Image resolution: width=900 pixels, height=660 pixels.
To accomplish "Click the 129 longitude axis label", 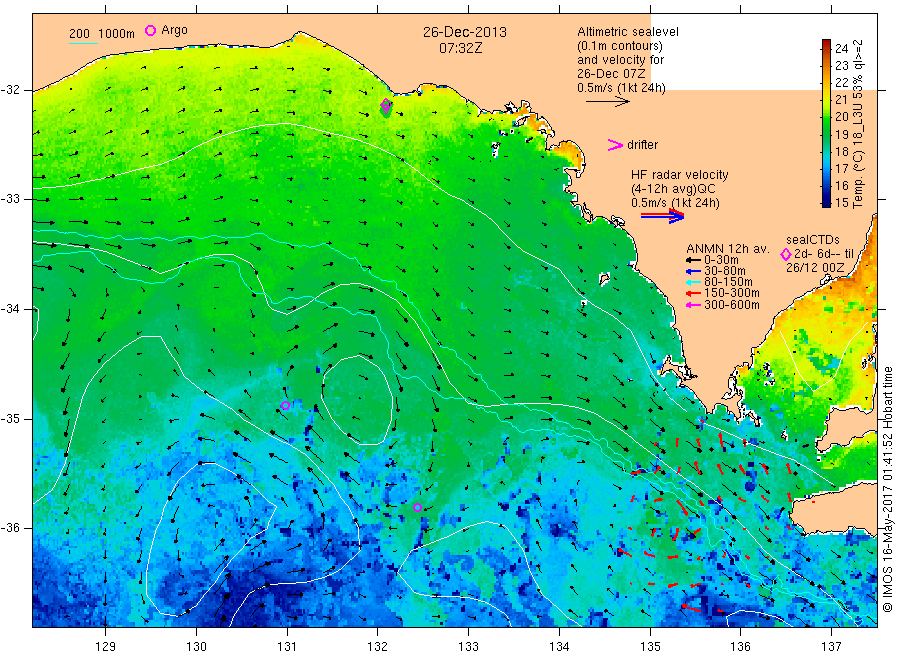I will (x=106, y=646).
